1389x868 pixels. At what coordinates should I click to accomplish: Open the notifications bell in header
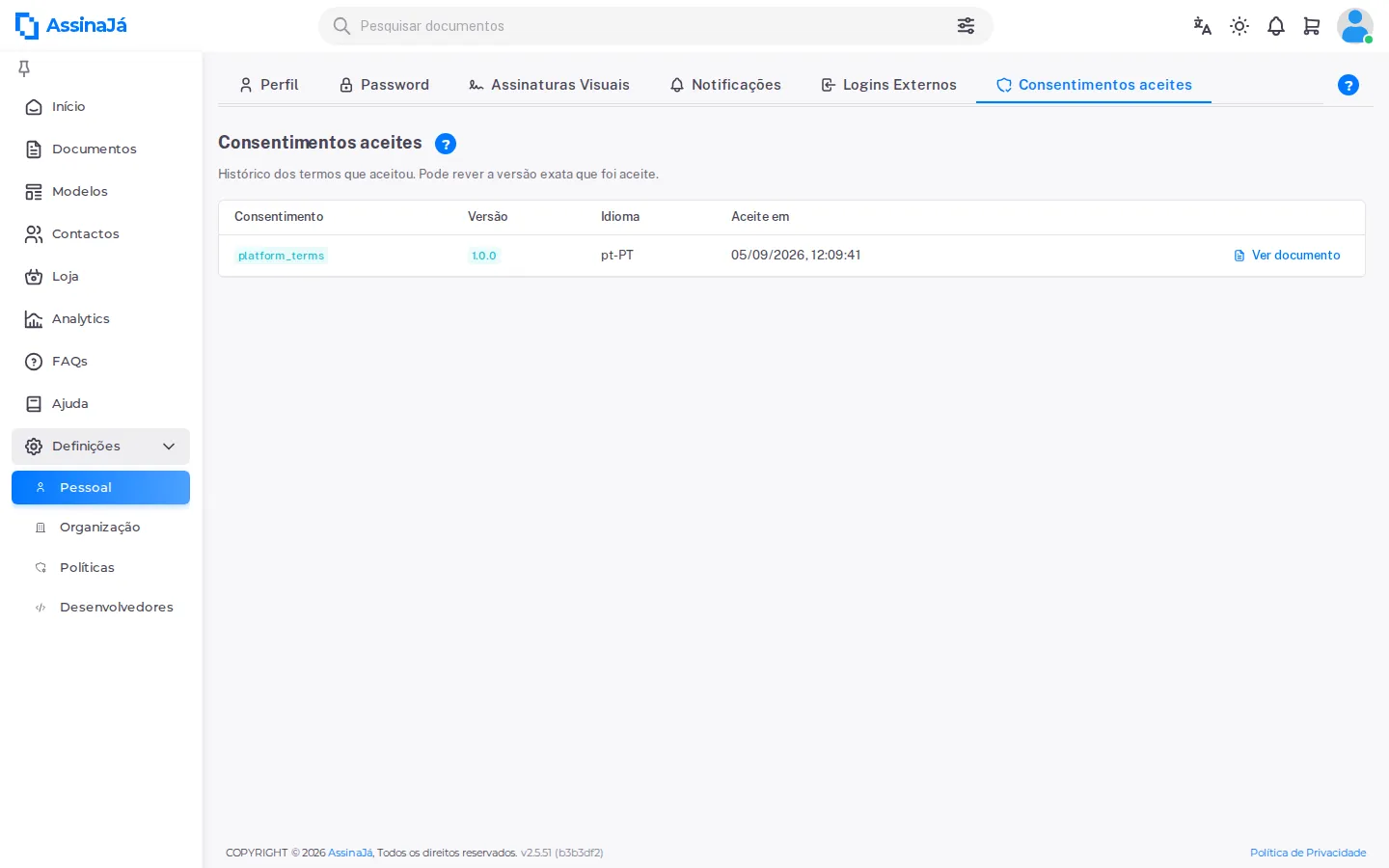click(x=1276, y=26)
